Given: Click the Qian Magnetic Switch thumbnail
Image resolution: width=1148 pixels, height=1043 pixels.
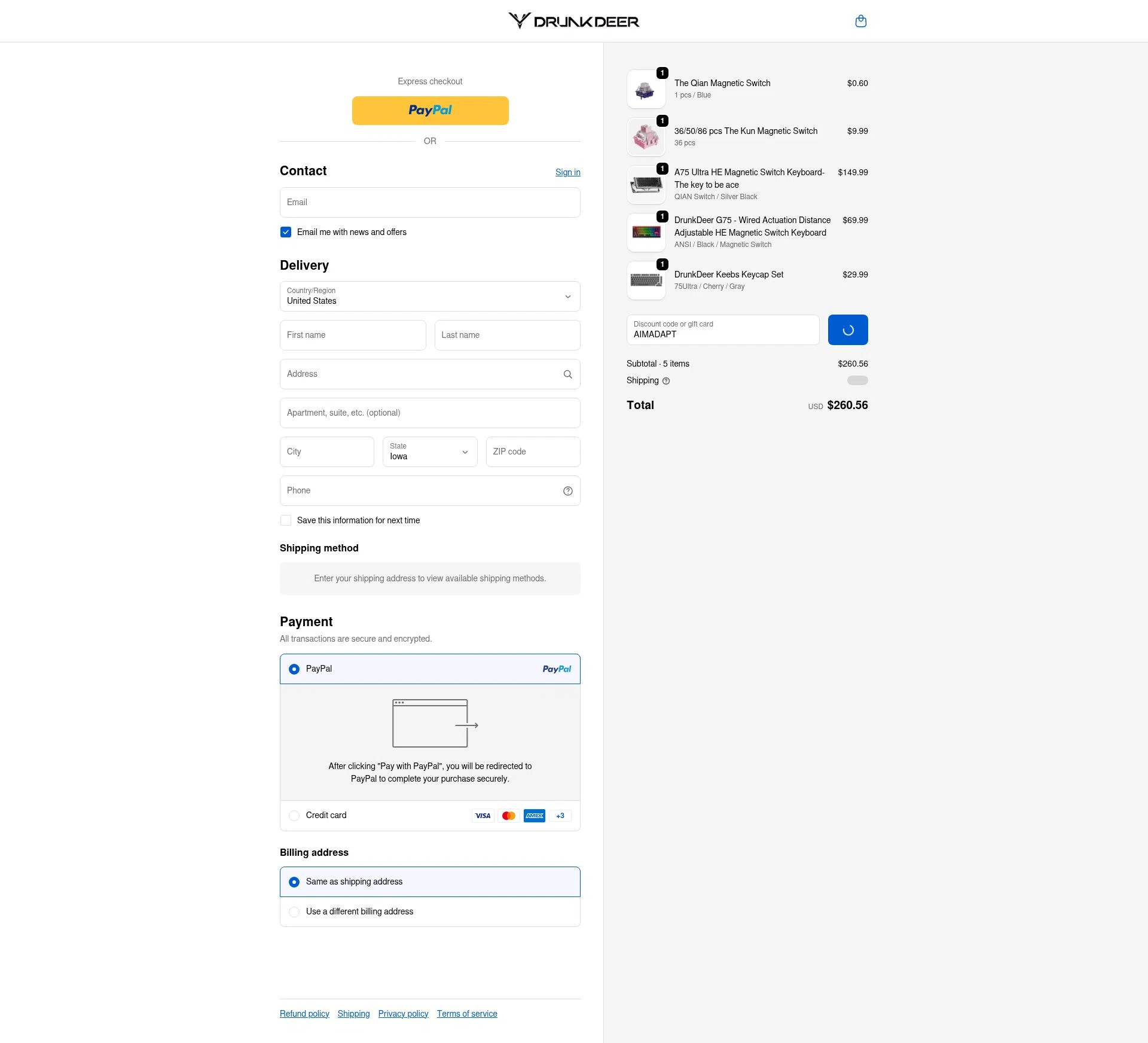Looking at the screenshot, I should tap(646, 89).
